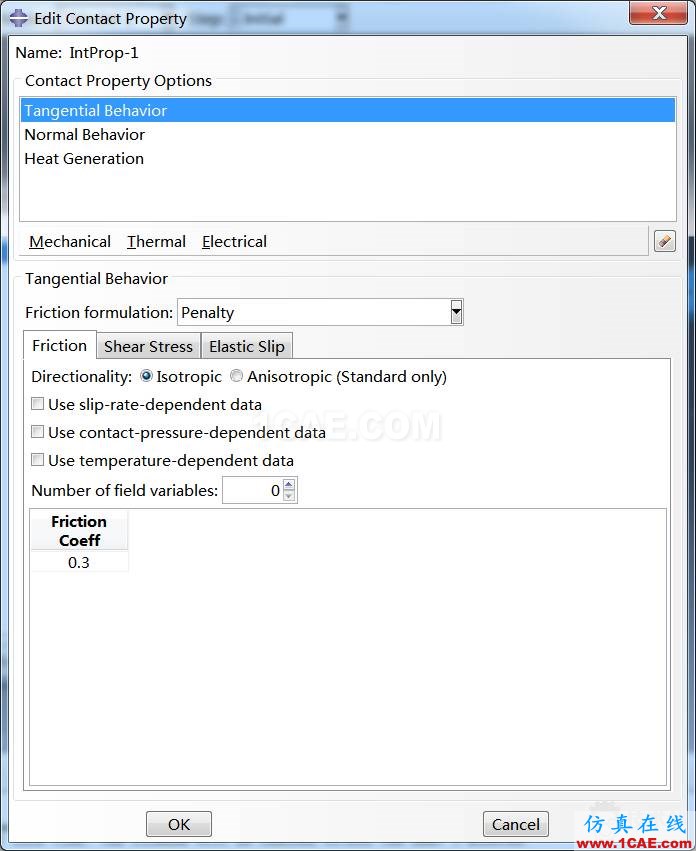
Task: Enable Use slip-rate-dependent data
Action: click(x=37, y=404)
